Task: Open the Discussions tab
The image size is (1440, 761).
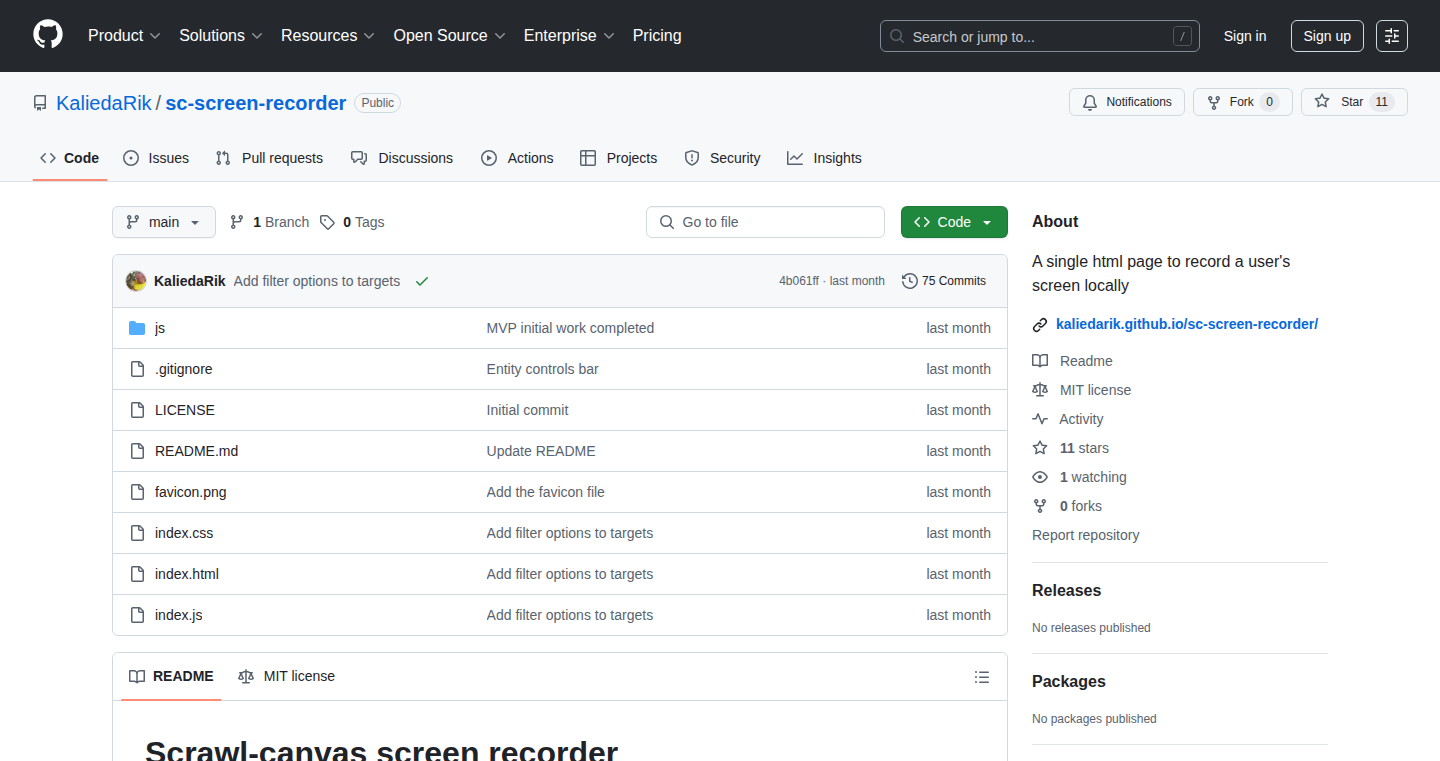Action: 402,158
